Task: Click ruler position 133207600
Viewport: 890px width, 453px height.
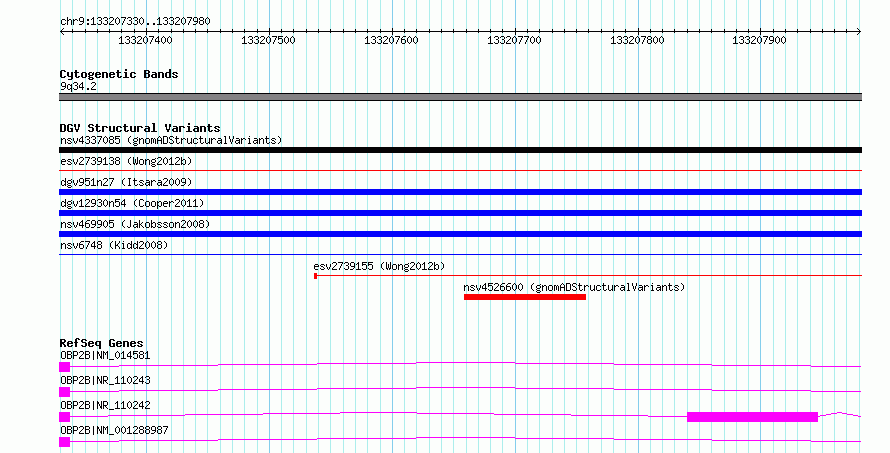Action: [391, 40]
